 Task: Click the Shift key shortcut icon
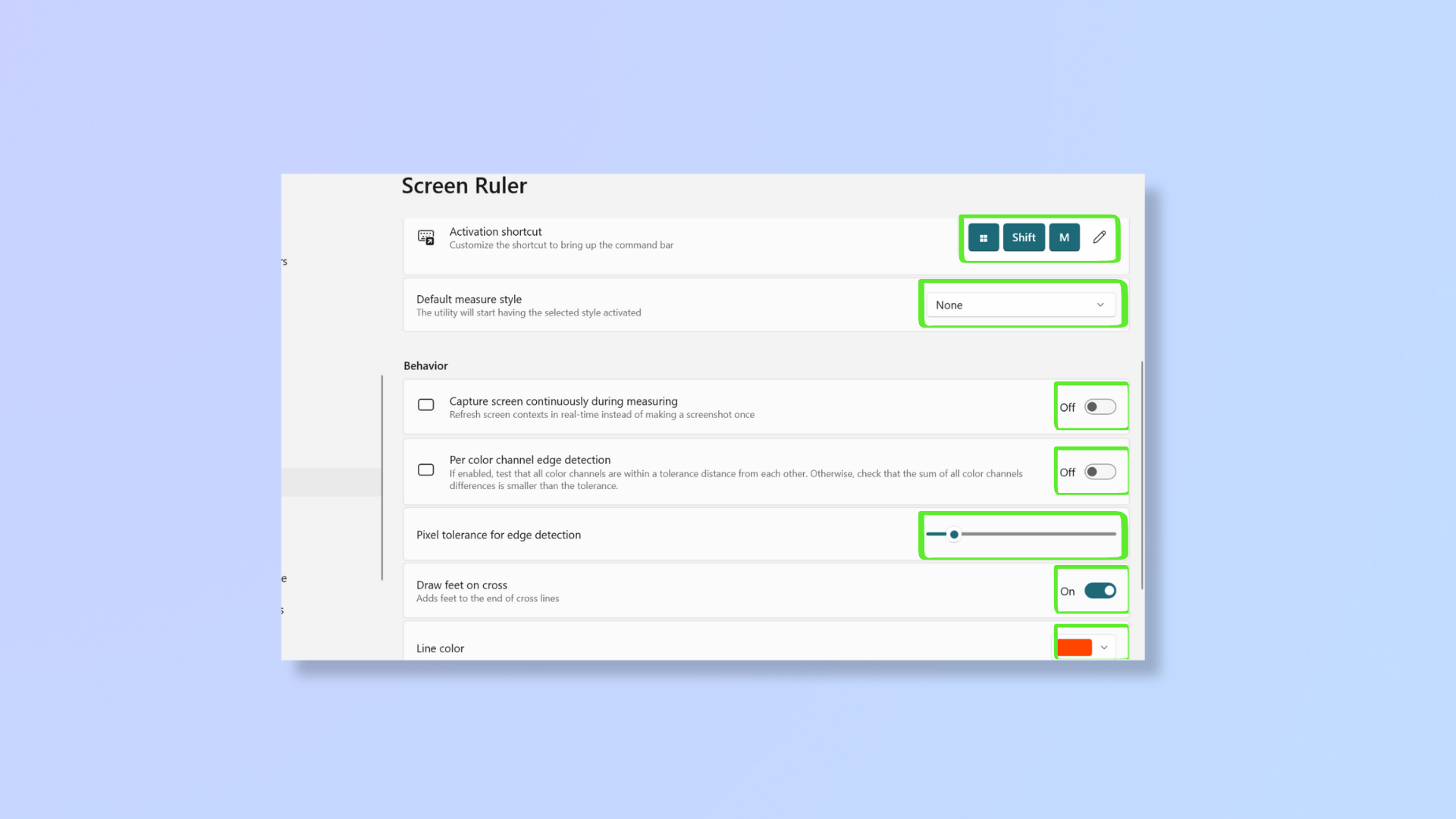coord(1024,237)
